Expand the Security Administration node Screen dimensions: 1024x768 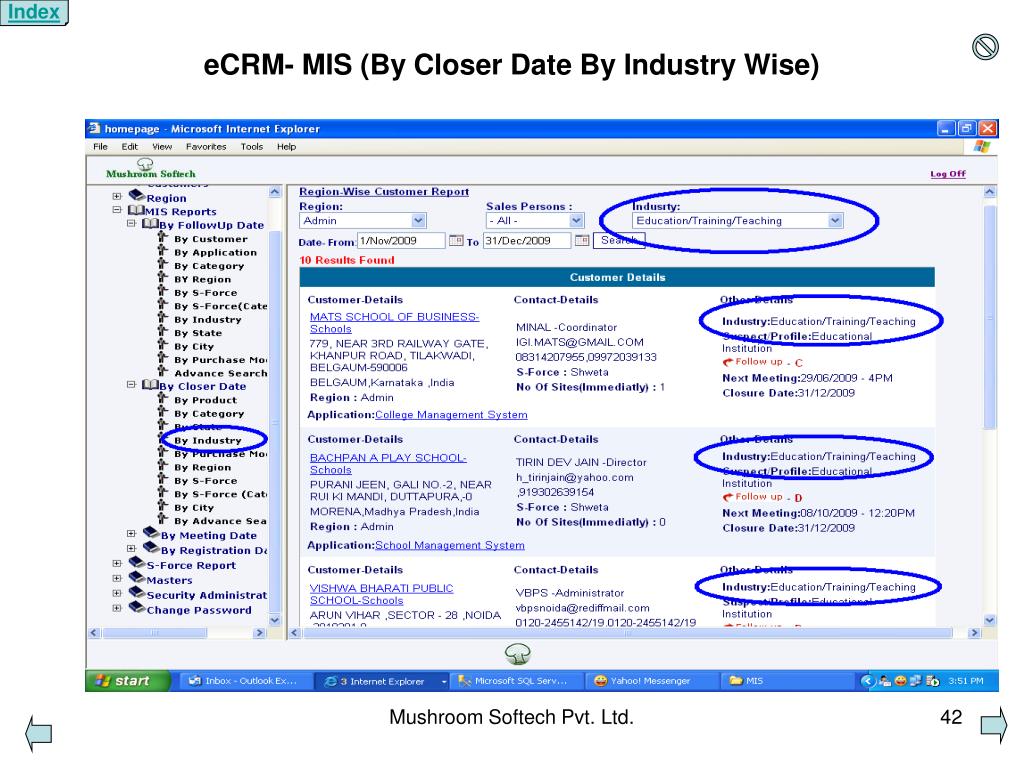click(116, 594)
